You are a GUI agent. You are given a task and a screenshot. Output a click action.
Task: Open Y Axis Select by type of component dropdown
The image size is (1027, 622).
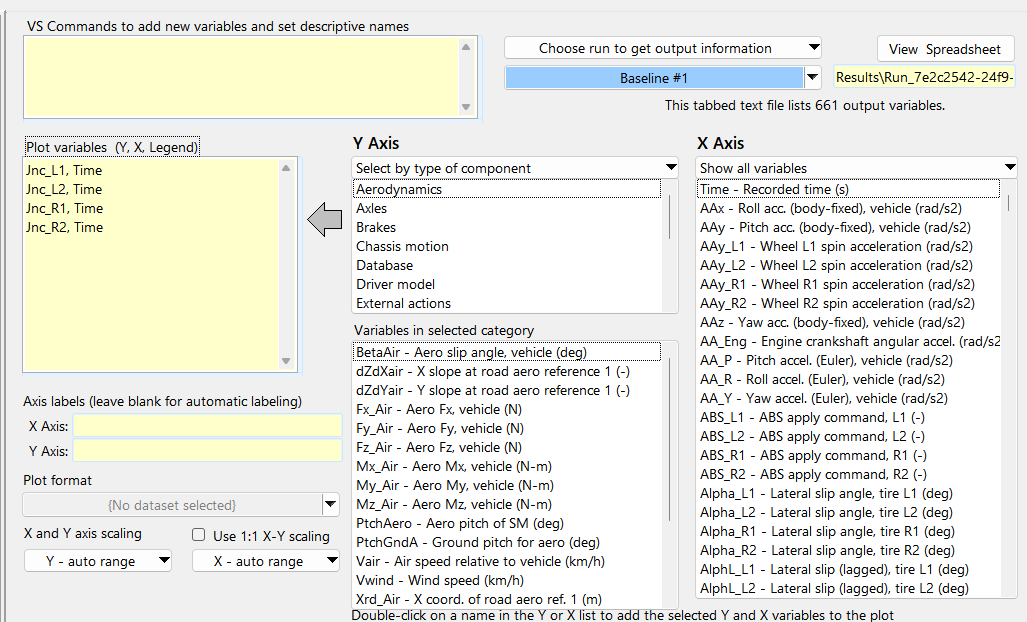click(515, 168)
